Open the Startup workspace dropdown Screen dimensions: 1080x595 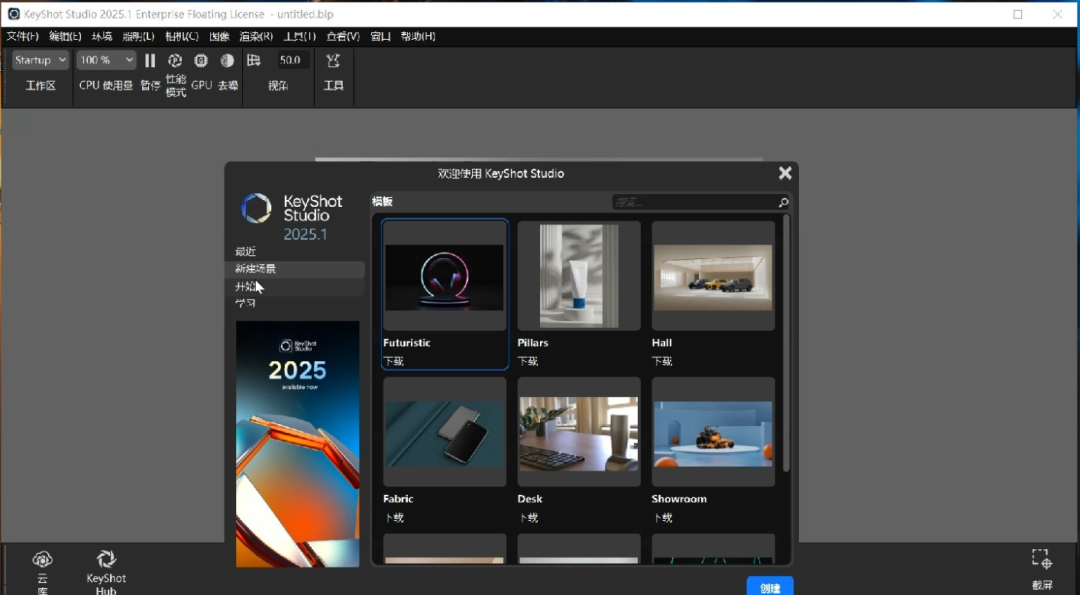tap(41, 60)
